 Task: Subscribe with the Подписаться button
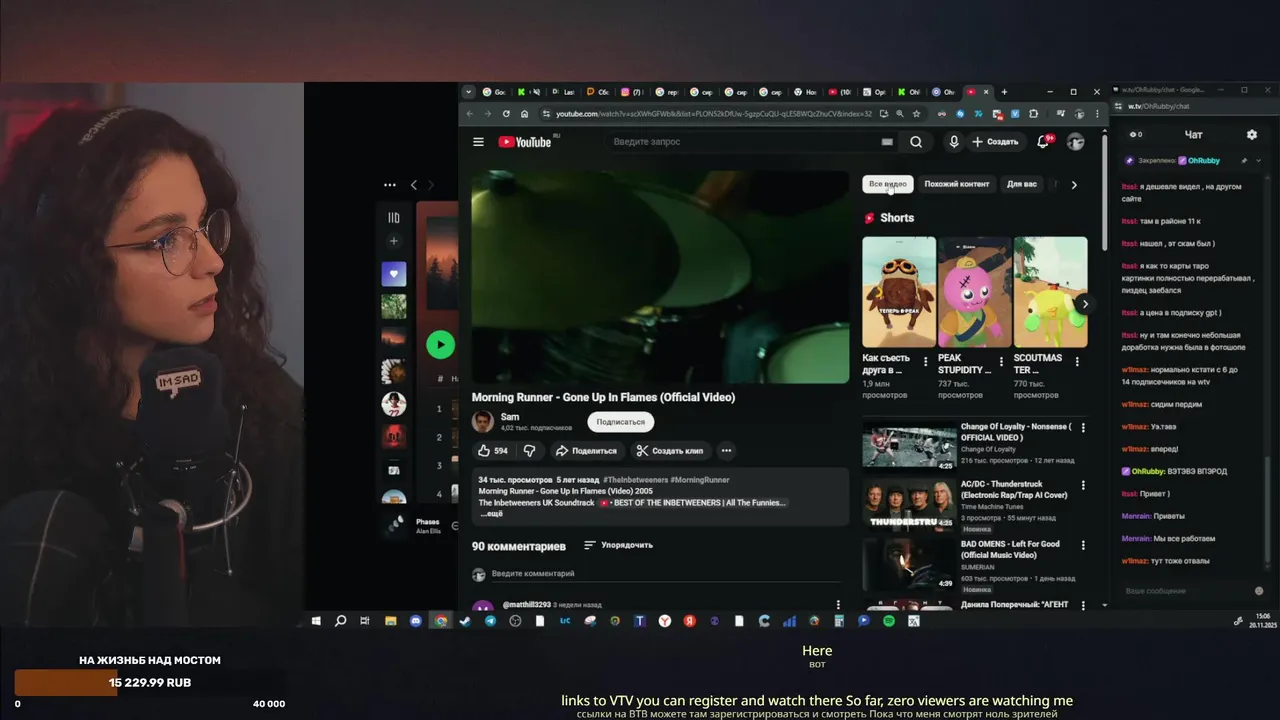coord(620,422)
